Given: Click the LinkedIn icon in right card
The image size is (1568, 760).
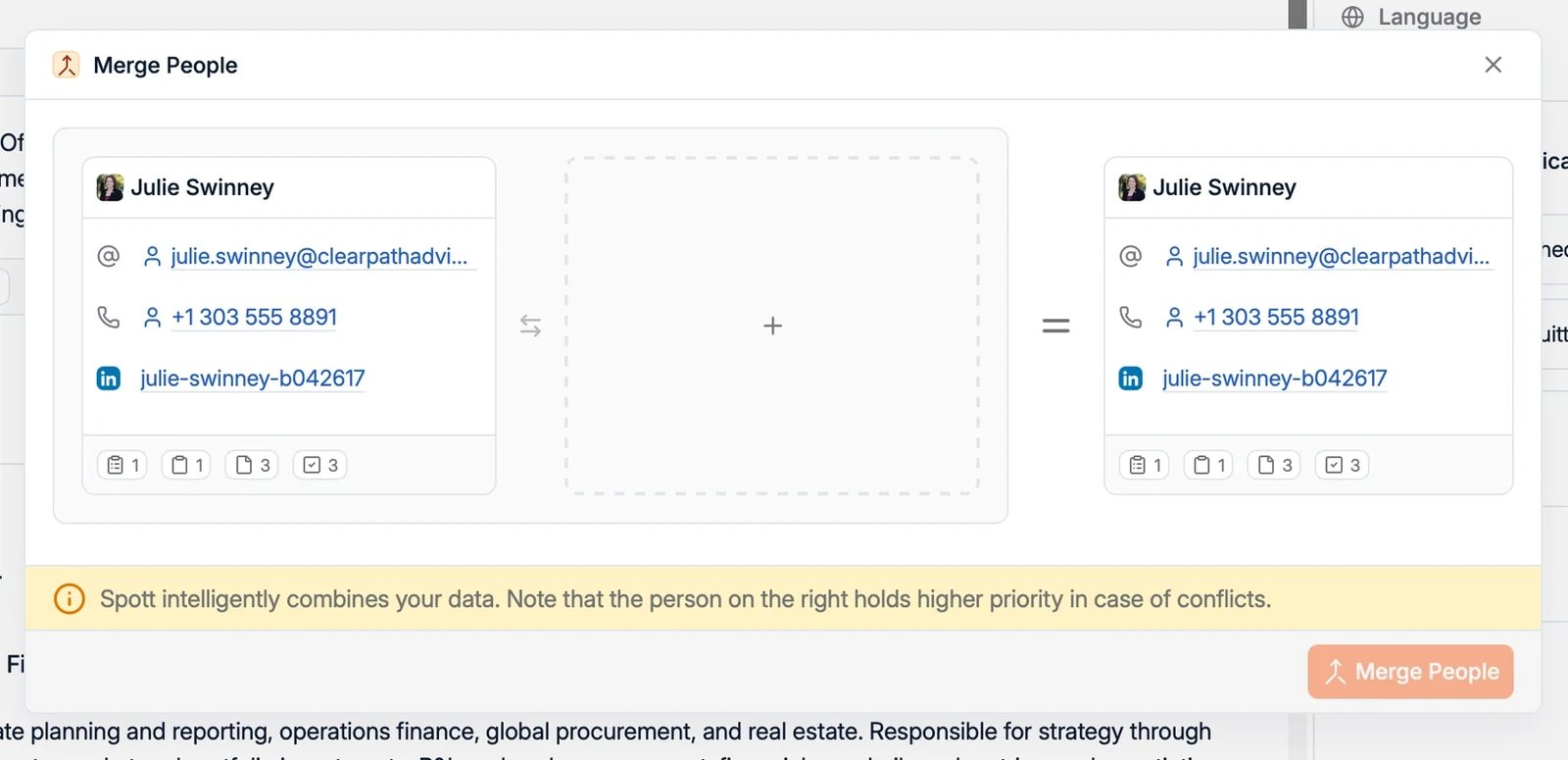Looking at the screenshot, I should [x=1131, y=378].
